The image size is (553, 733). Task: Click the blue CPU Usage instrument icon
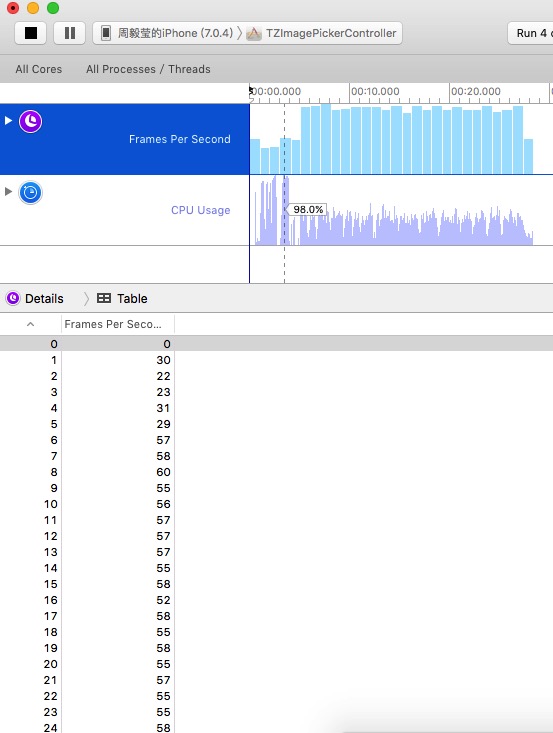(30, 193)
